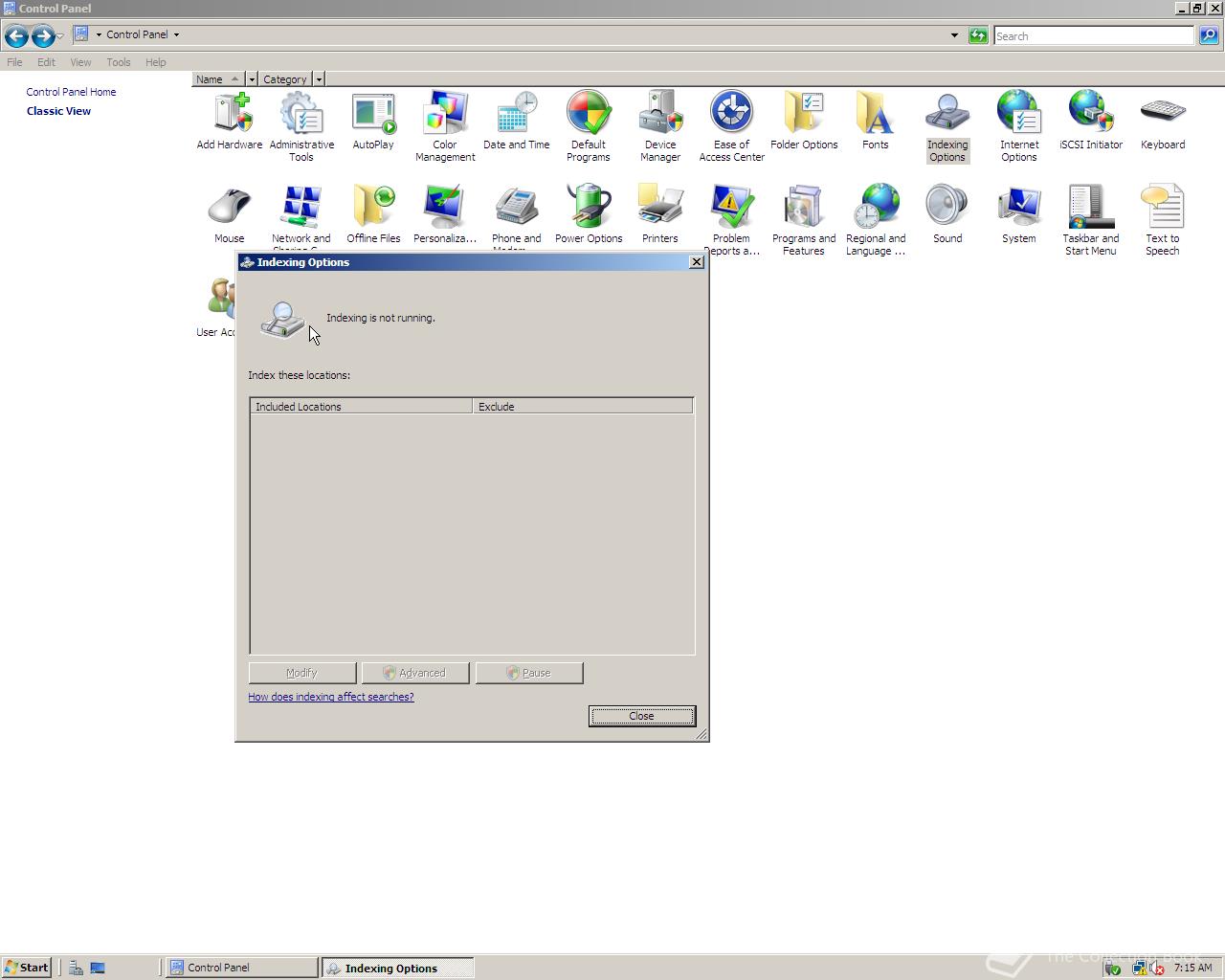Click the Refresh button beside address bar
The width and height of the screenshot is (1225, 980).
coord(978,35)
